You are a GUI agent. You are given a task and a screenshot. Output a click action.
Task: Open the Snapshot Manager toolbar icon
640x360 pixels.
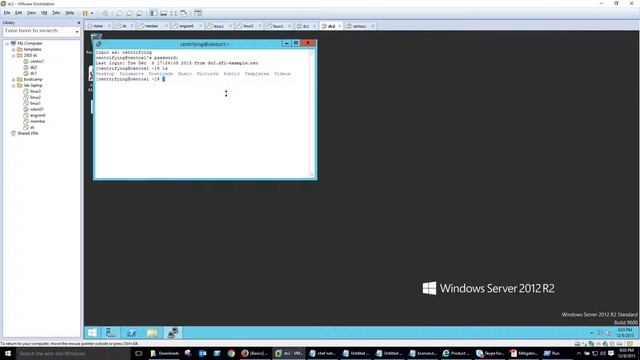pyautogui.click(x=140, y=13)
